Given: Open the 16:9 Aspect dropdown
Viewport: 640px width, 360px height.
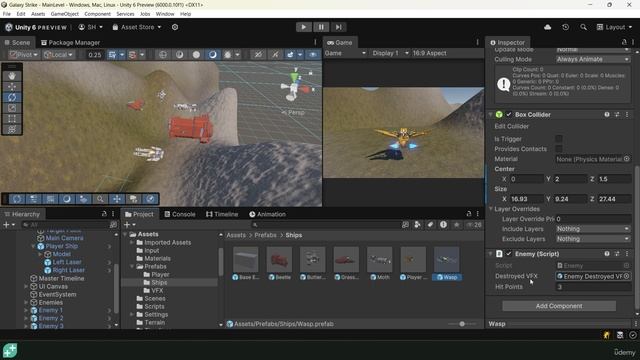Looking at the screenshot, I should pyautogui.click(x=429, y=53).
